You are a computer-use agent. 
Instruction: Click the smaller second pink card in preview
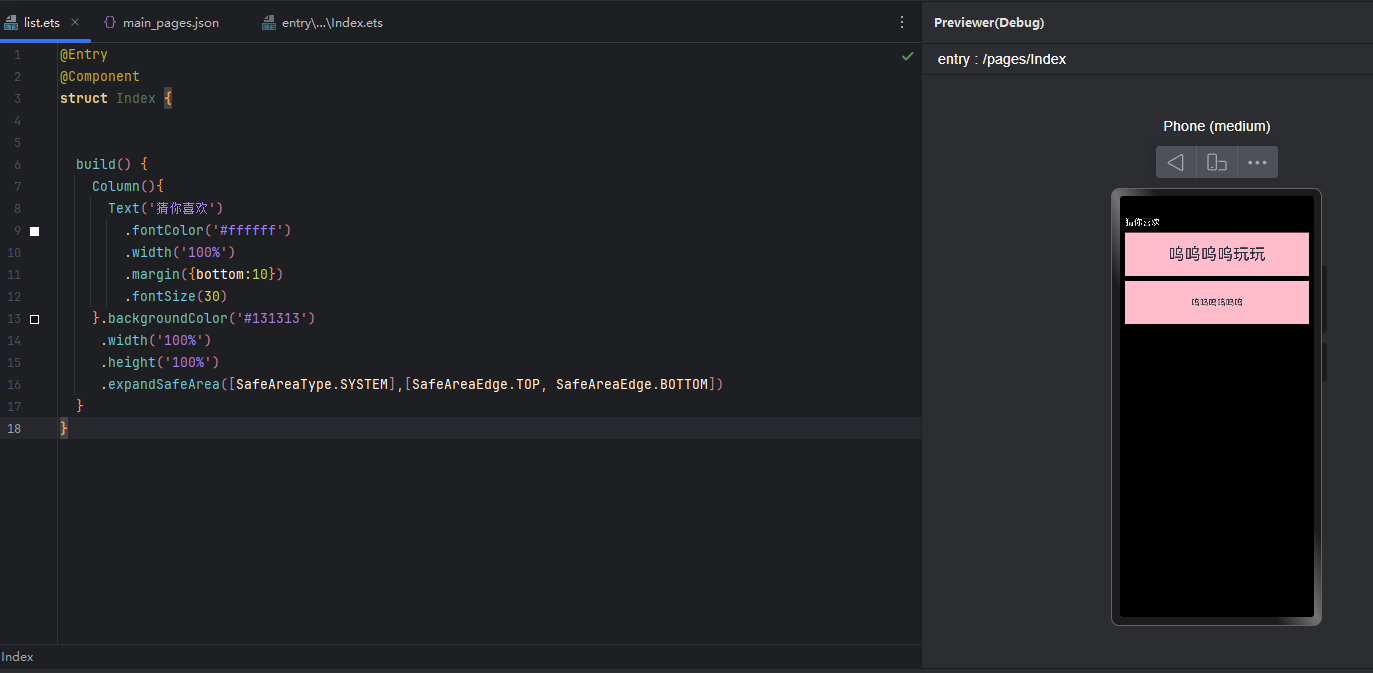(1216, 302)
